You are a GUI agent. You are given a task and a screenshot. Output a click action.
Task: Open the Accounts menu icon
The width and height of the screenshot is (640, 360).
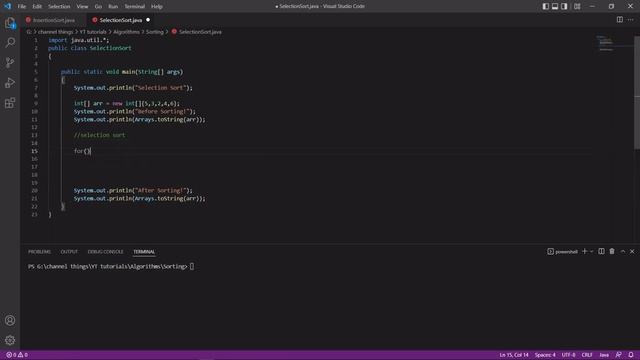10,320
